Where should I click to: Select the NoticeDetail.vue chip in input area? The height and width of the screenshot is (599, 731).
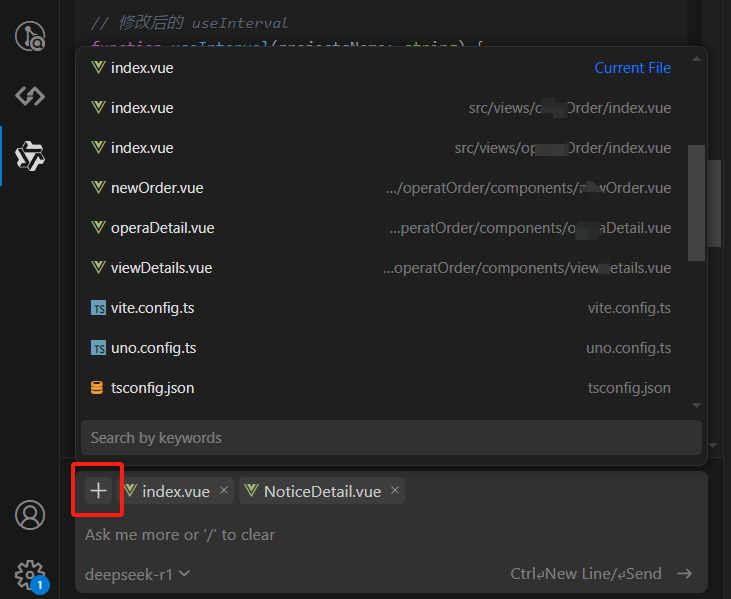(322, 491)
